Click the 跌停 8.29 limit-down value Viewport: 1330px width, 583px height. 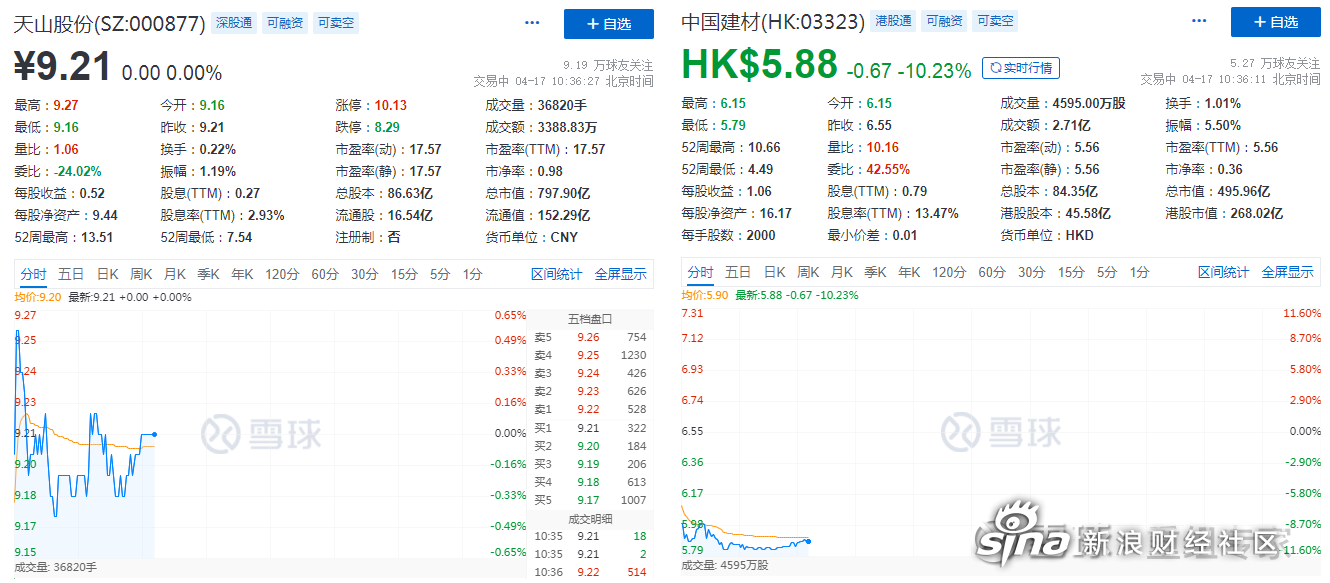tap(387, 127)
